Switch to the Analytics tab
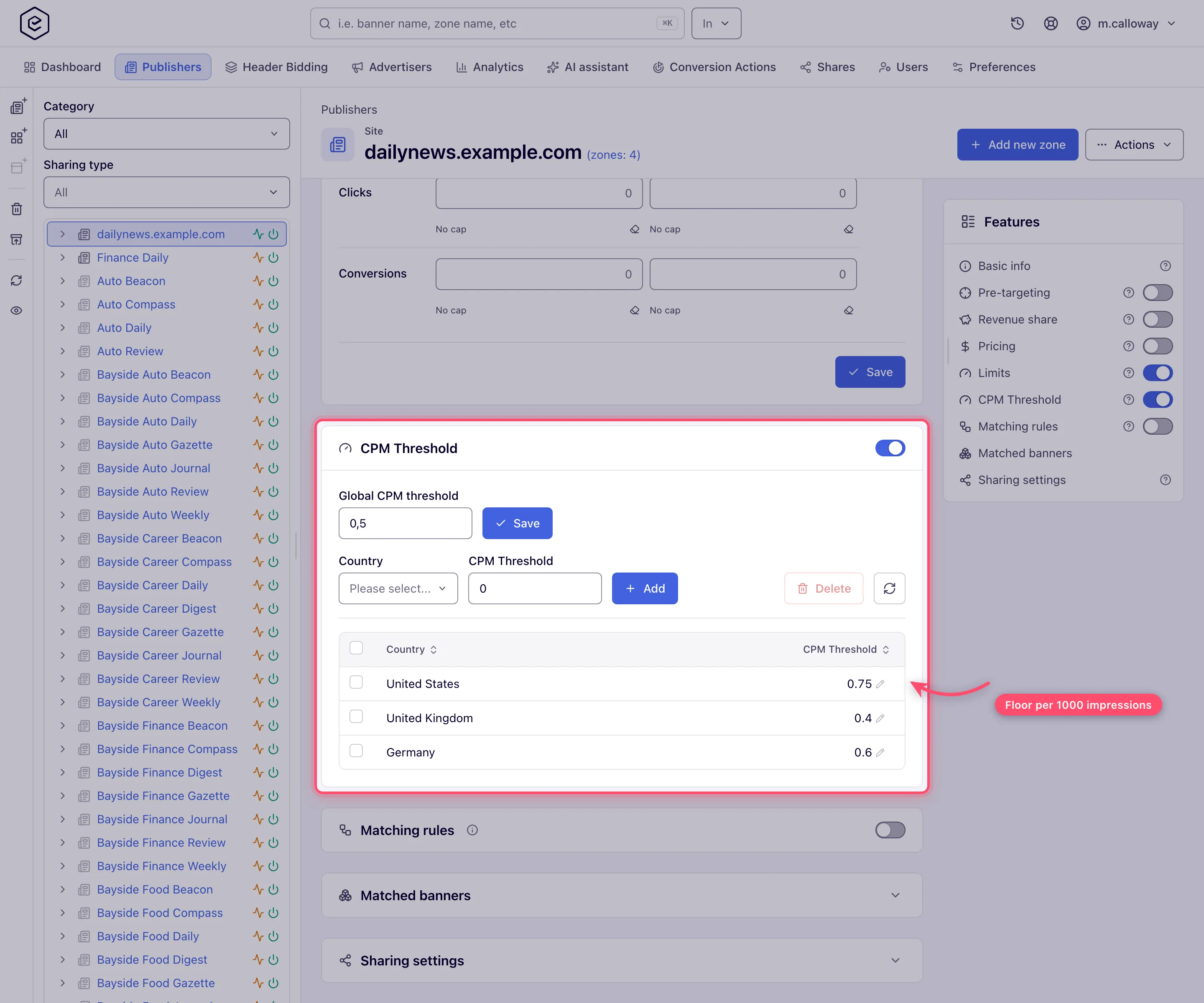Viewport: 1204px width, 1003px height. (x=490, y=67)
